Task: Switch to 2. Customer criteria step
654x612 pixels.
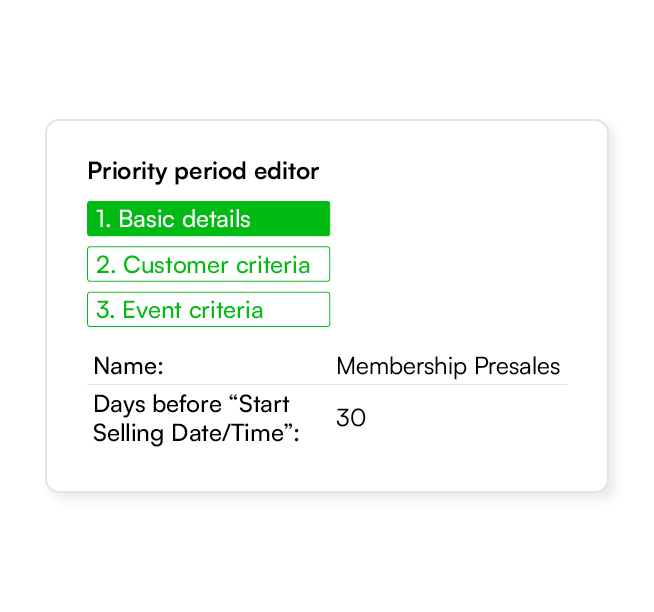Action: tap(209, 264)
